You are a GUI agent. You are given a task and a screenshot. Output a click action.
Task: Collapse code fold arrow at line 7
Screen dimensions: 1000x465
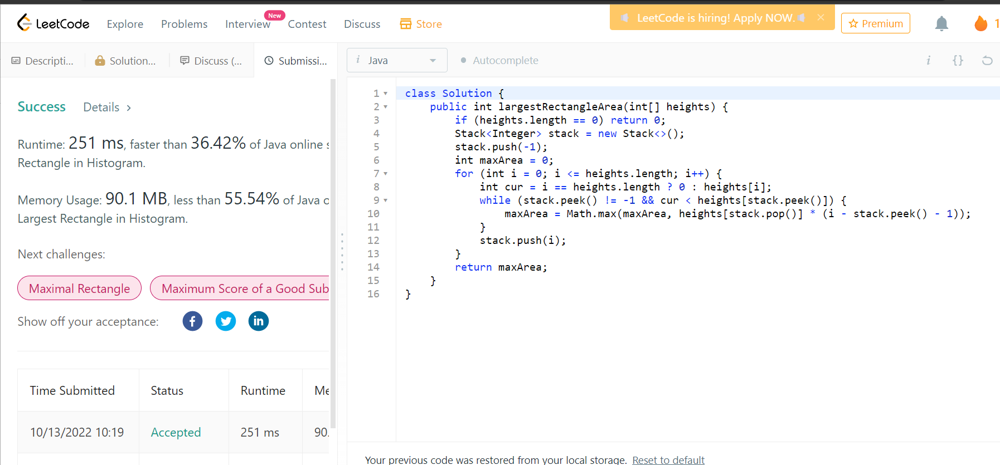(x=386, y=174)
